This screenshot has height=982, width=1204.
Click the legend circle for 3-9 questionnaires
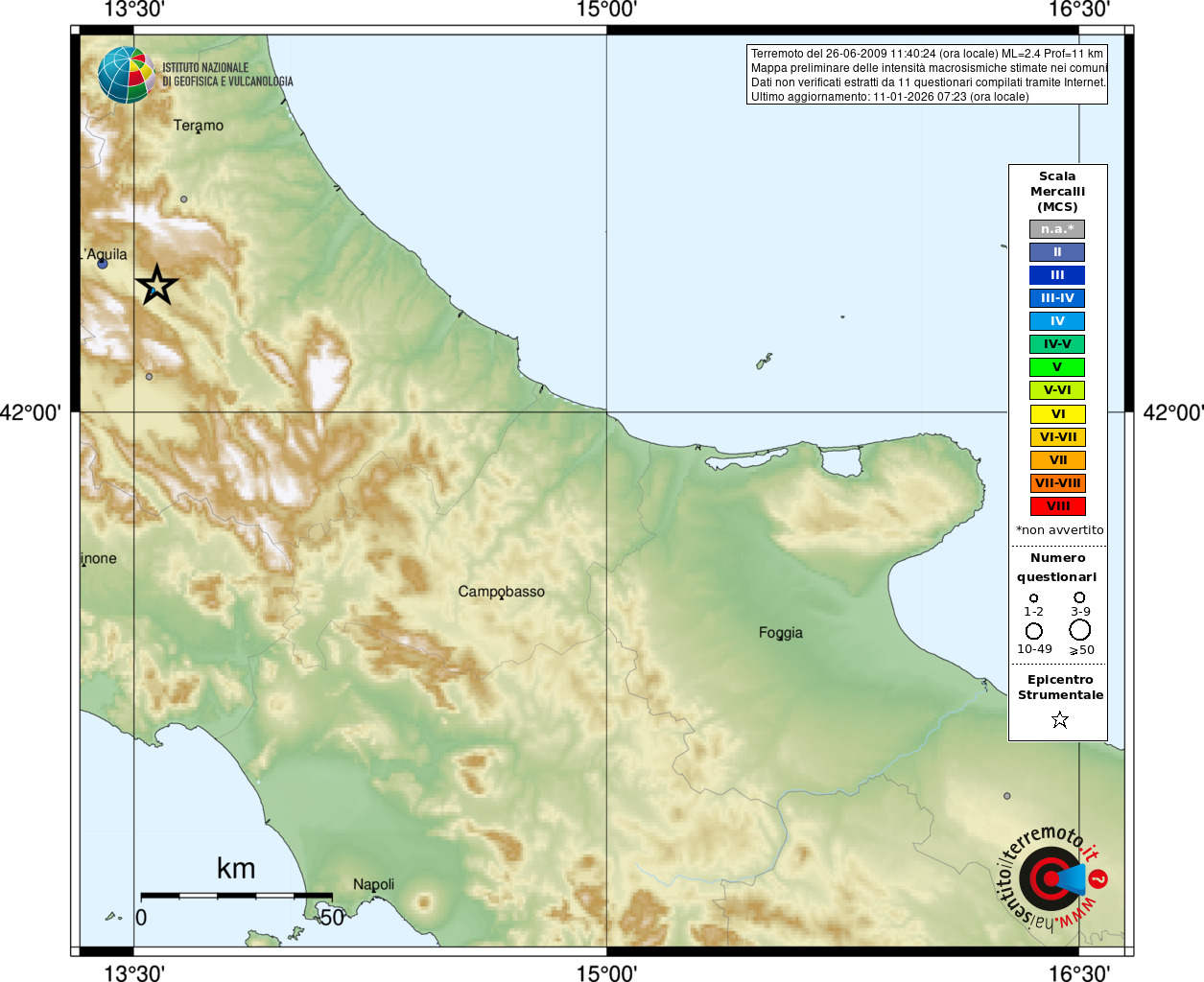click(1079, 597)
